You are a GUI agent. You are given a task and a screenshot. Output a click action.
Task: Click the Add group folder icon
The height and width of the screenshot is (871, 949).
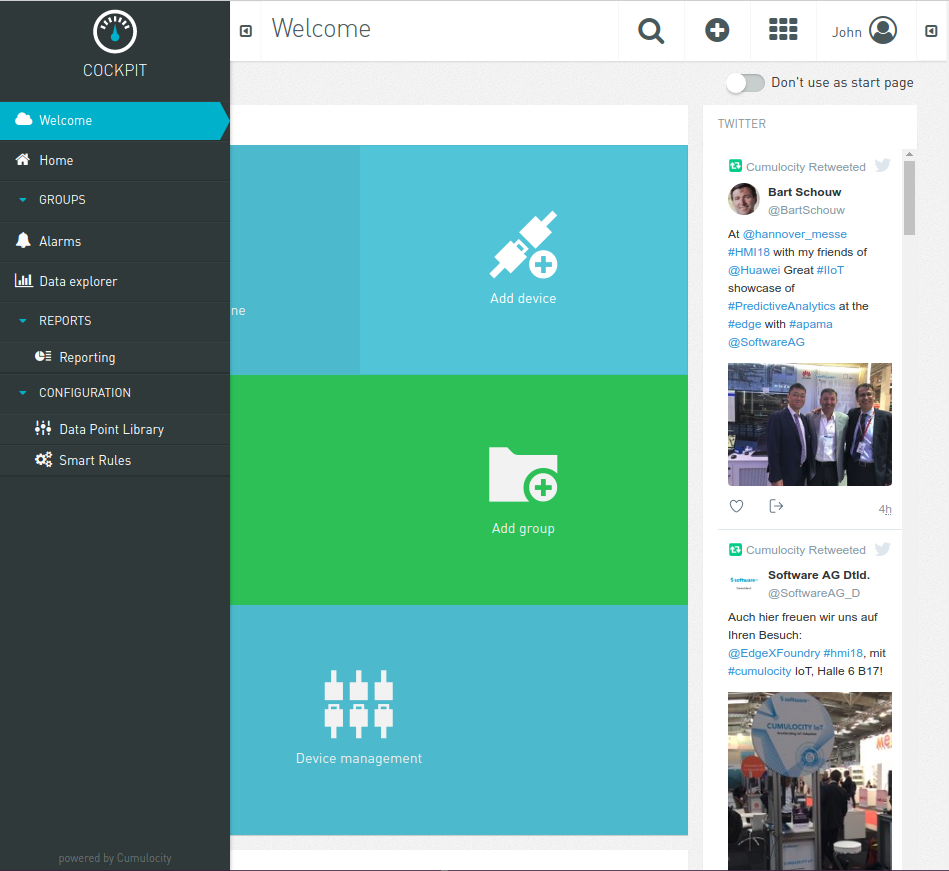pos(523,474)
